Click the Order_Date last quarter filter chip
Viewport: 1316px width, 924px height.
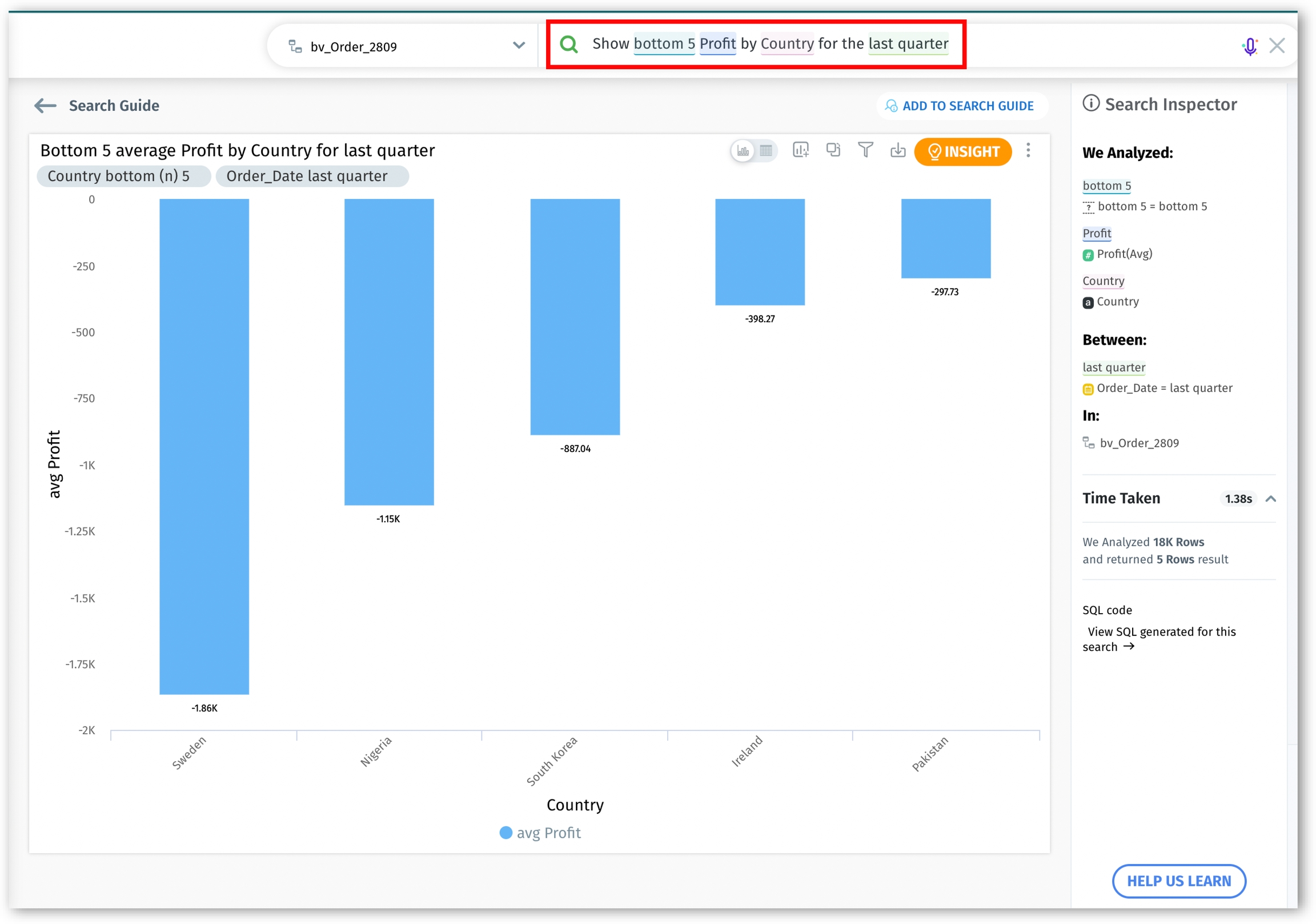tap(307, 176)
